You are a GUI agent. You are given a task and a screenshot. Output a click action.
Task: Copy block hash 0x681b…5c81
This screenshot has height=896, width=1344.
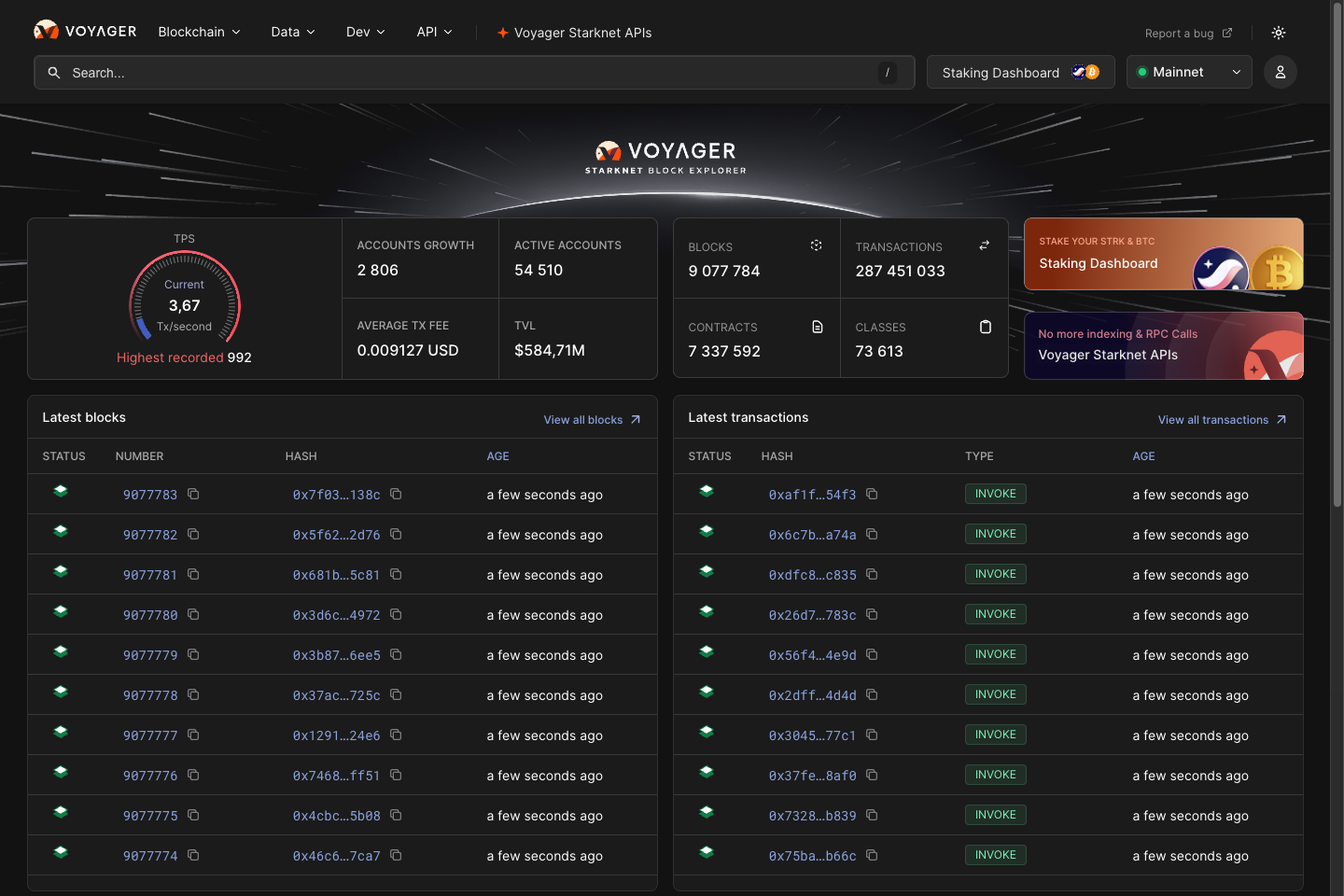[x=396, y=574]
